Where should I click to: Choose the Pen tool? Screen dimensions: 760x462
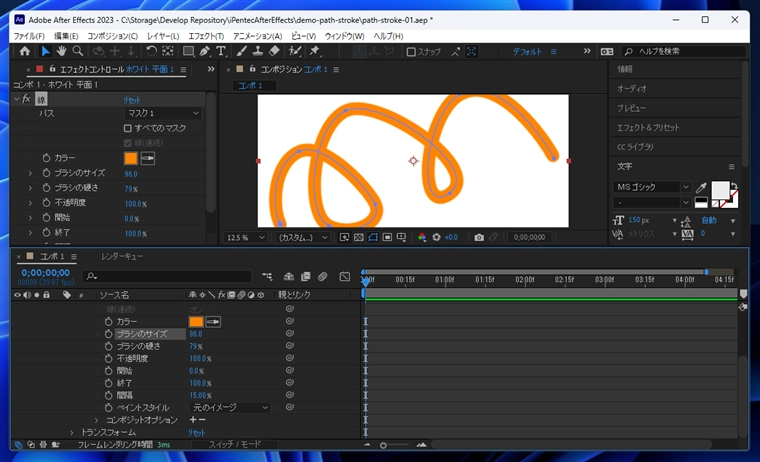coord(205,51)
